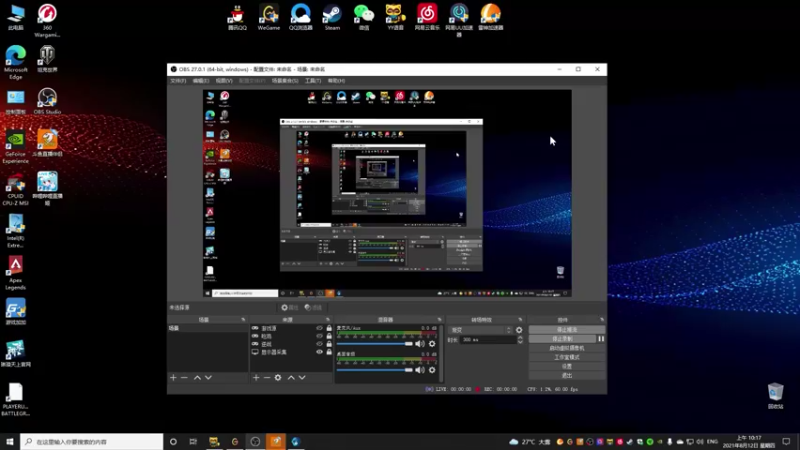Open transition properties gear next to 渐变

pyautogui.click(x=519, y=330)
